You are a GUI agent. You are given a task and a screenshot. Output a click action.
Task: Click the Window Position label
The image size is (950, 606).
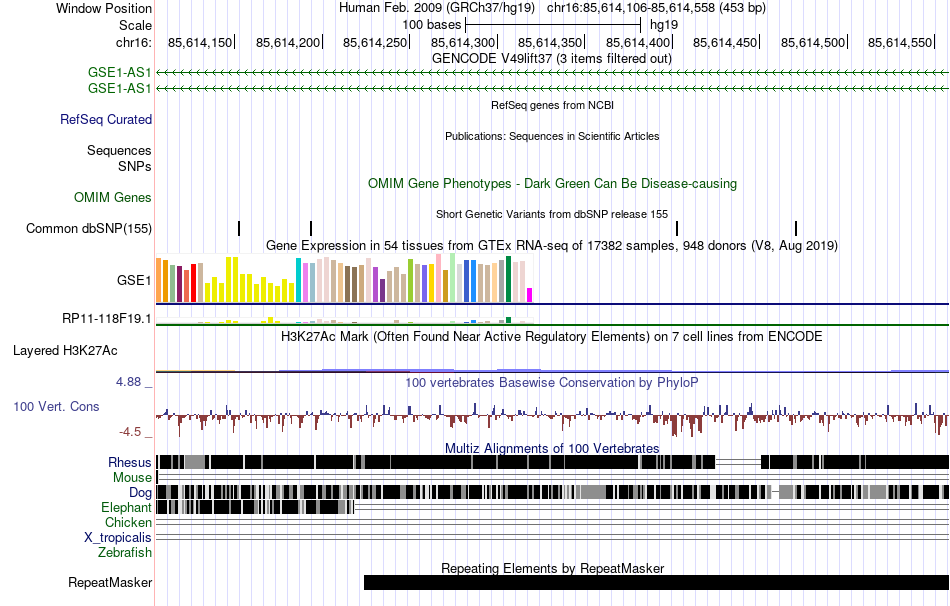(104, 8)
